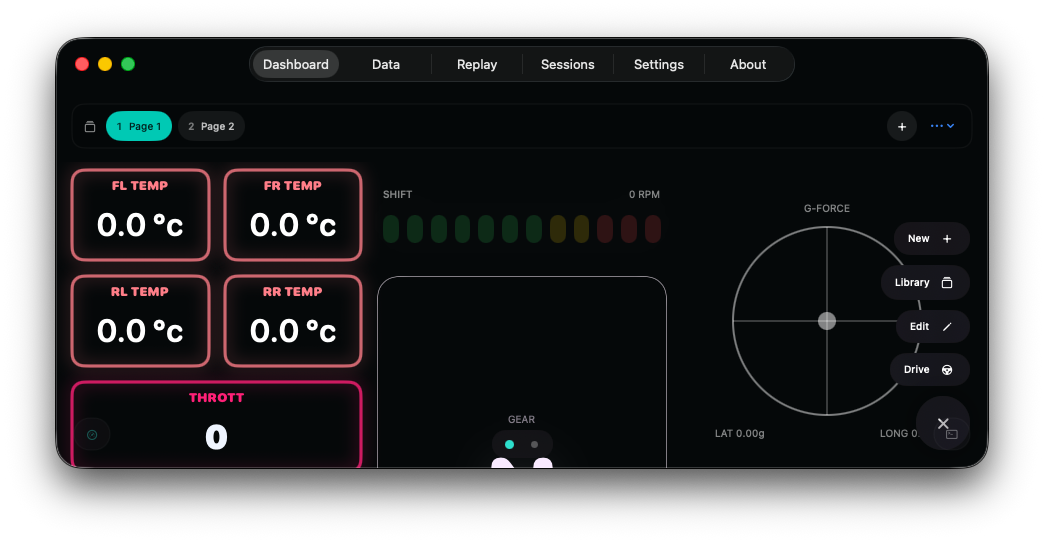Click the gauge icon near THROTT widget
The image size is (1044, 542).
pos(92,435)
